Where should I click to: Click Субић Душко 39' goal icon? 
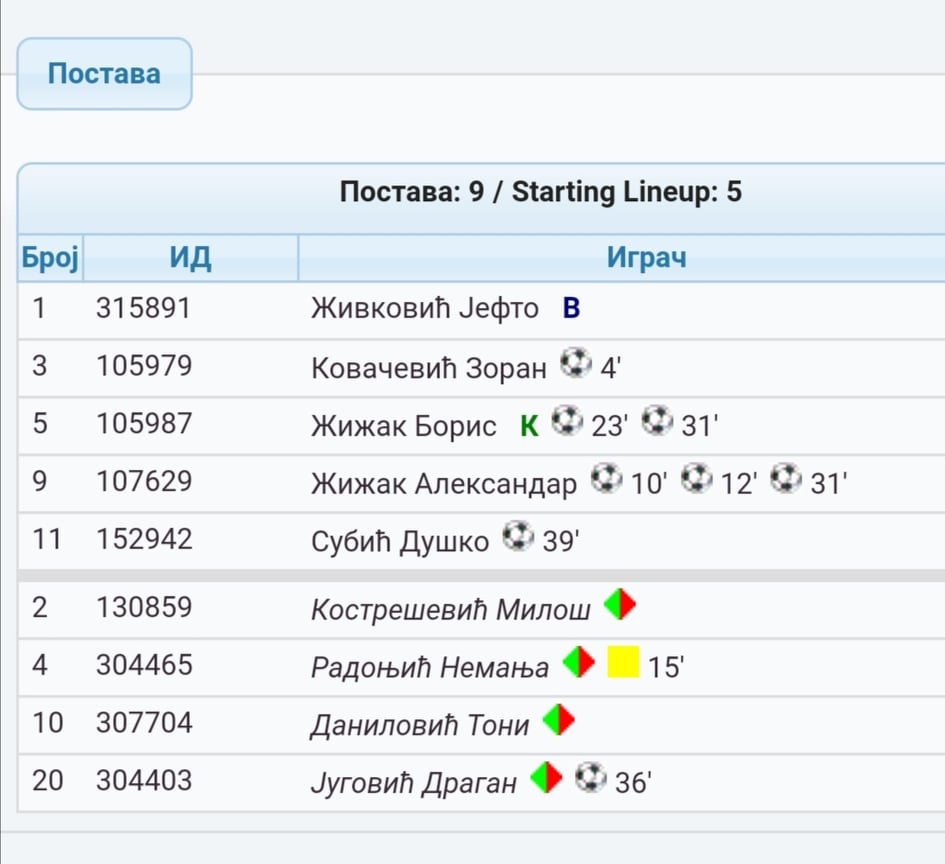click(518, 536)
